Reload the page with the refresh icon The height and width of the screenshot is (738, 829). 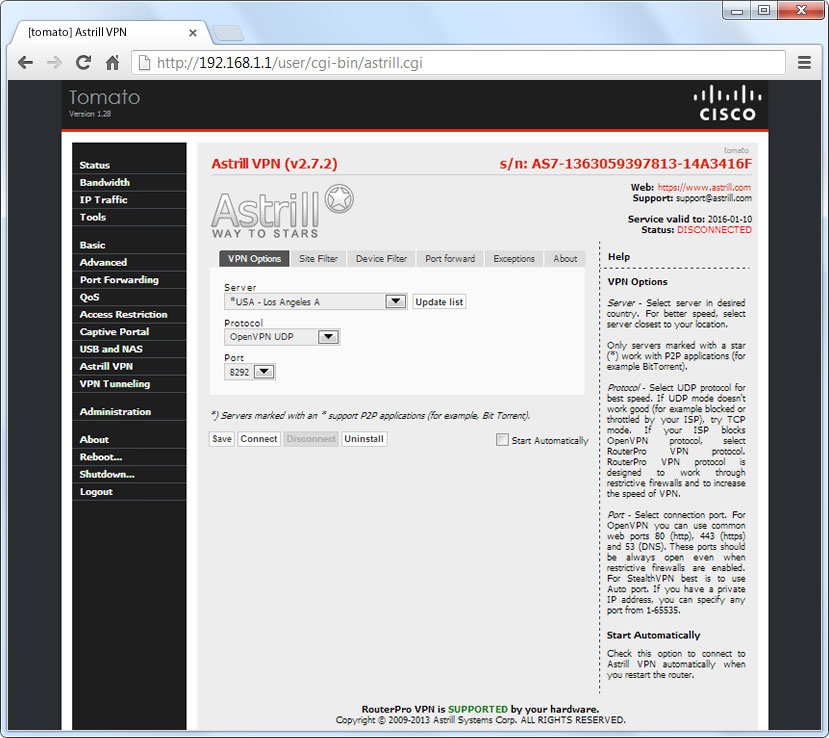84,63
